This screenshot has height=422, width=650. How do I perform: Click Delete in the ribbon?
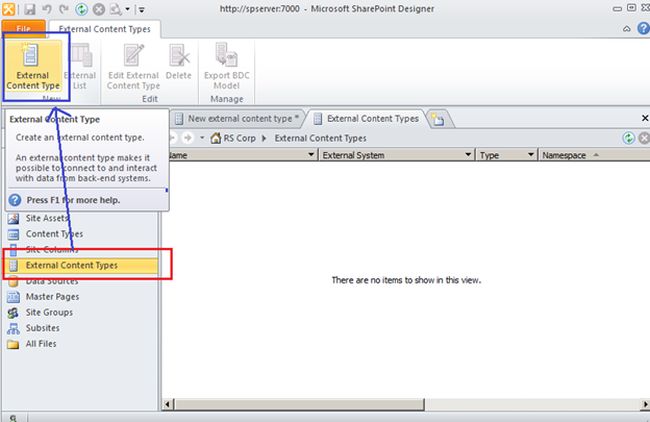(179, 62)
